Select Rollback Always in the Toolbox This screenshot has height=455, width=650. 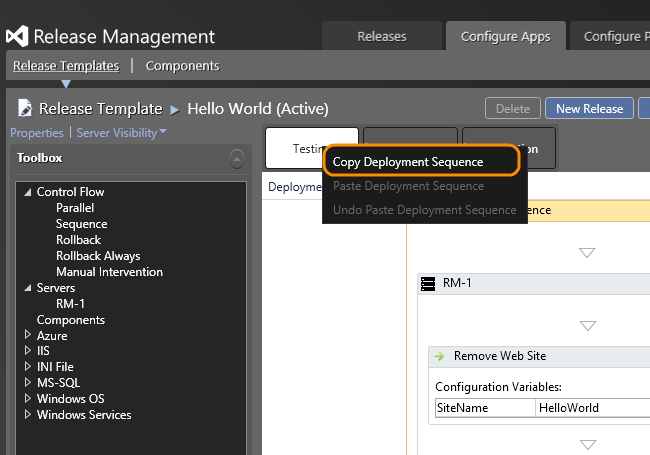[98, 256]
